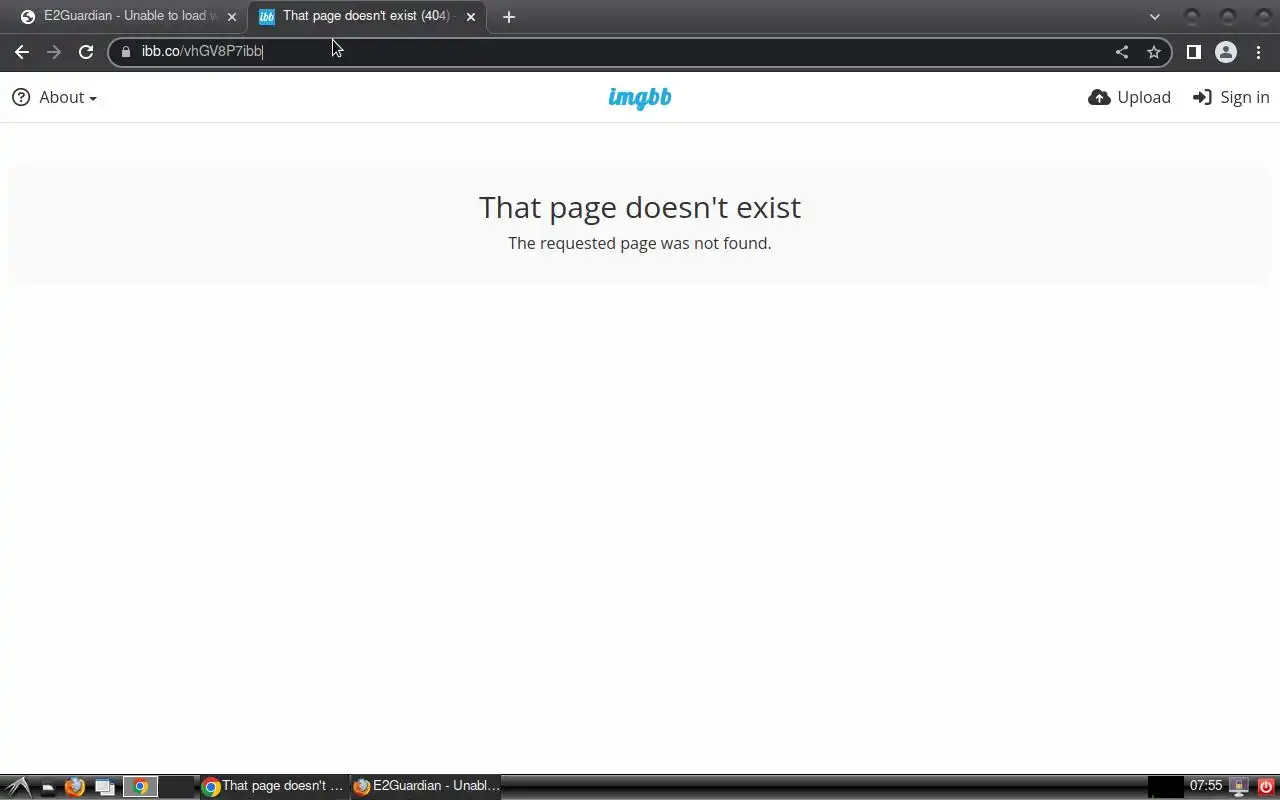
Task: Switch to the E2Guardian tab
Action: (x=128, y=16)
